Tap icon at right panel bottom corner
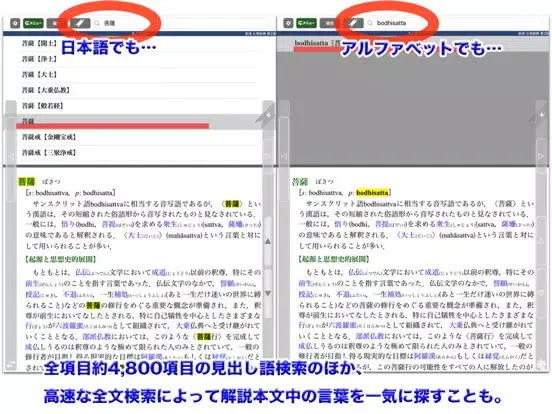 point(542,364)
